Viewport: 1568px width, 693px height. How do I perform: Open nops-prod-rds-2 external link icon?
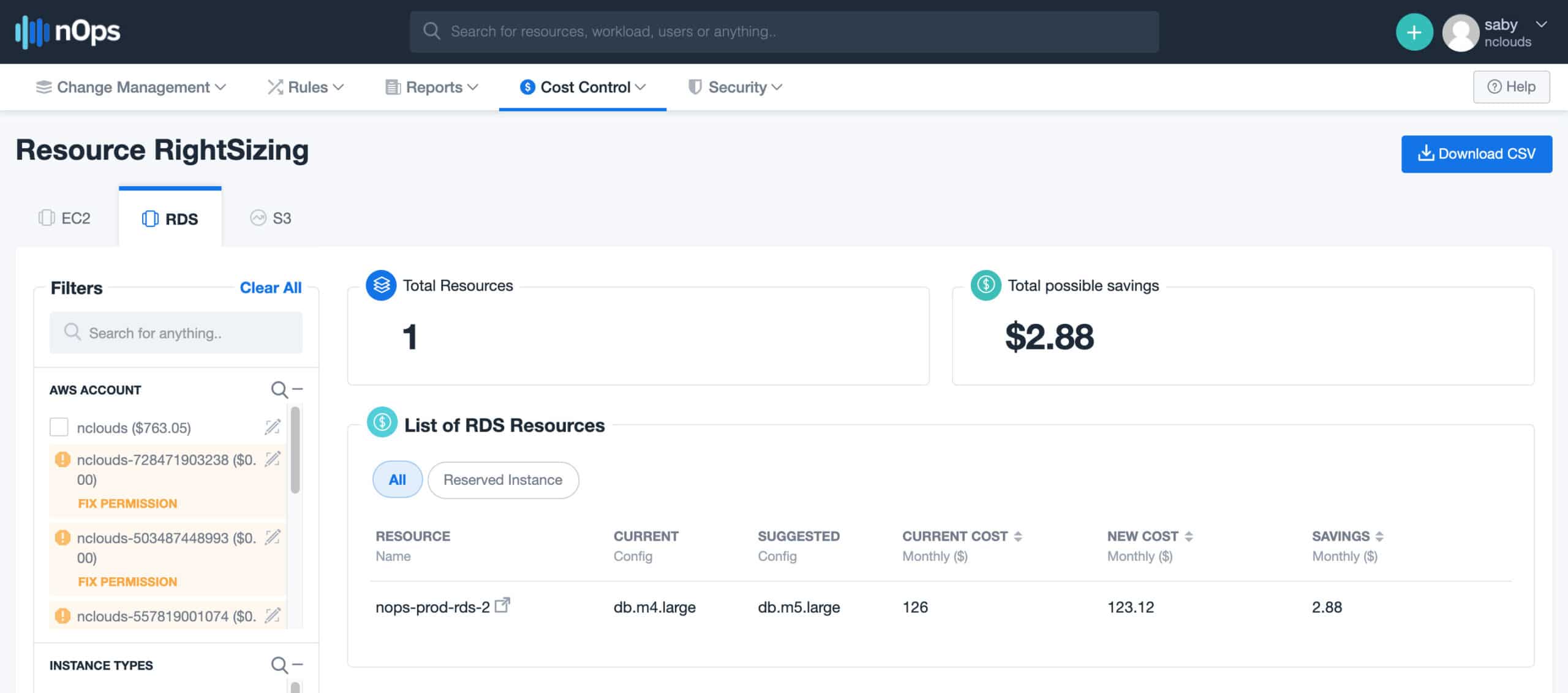pos(502,605)
